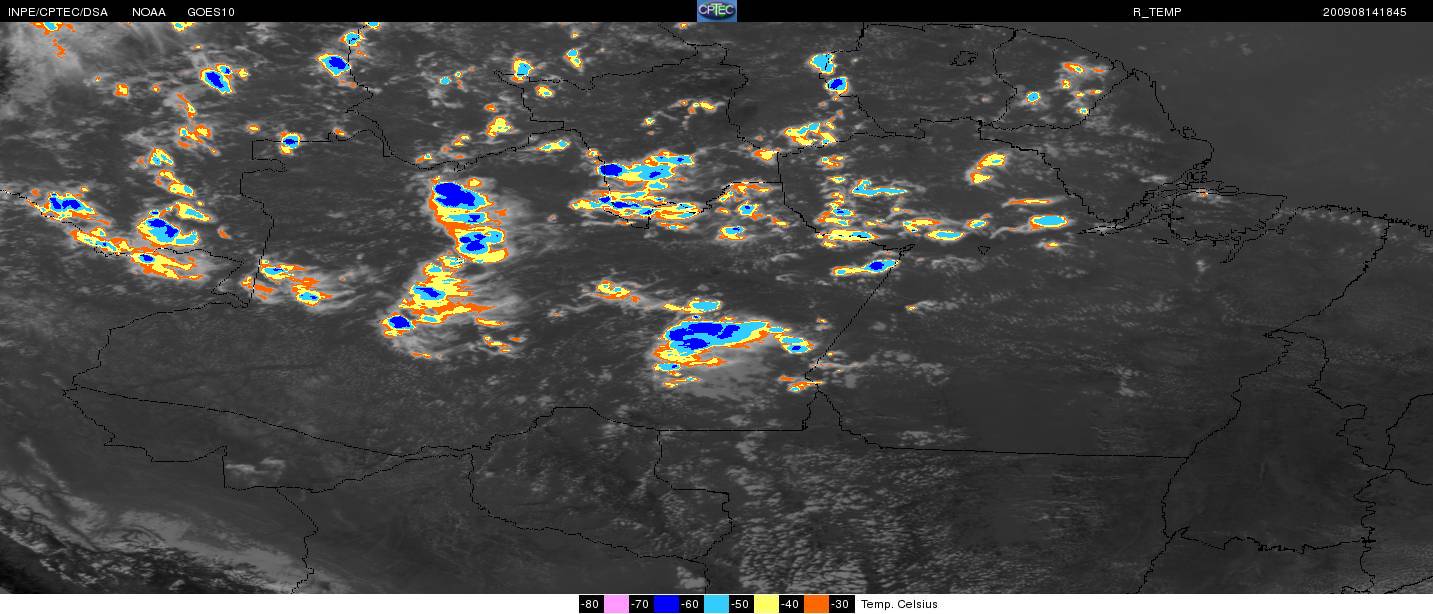Click the cyan legend color swatch
The height and width of the screenshot is (614, 1433).
(x=716, y=604)
